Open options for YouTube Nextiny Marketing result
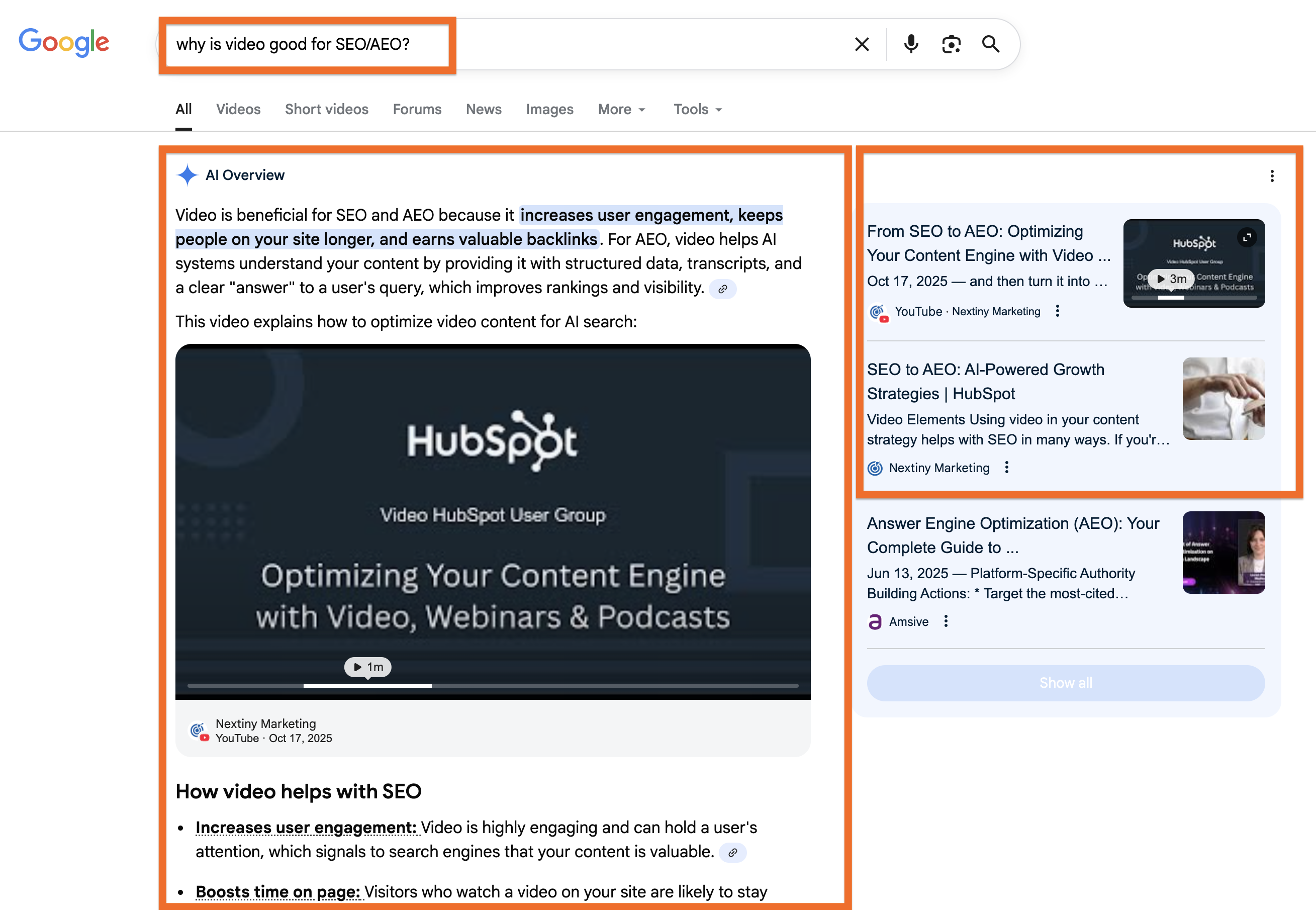1316x910 pixels. [1057, 311]
